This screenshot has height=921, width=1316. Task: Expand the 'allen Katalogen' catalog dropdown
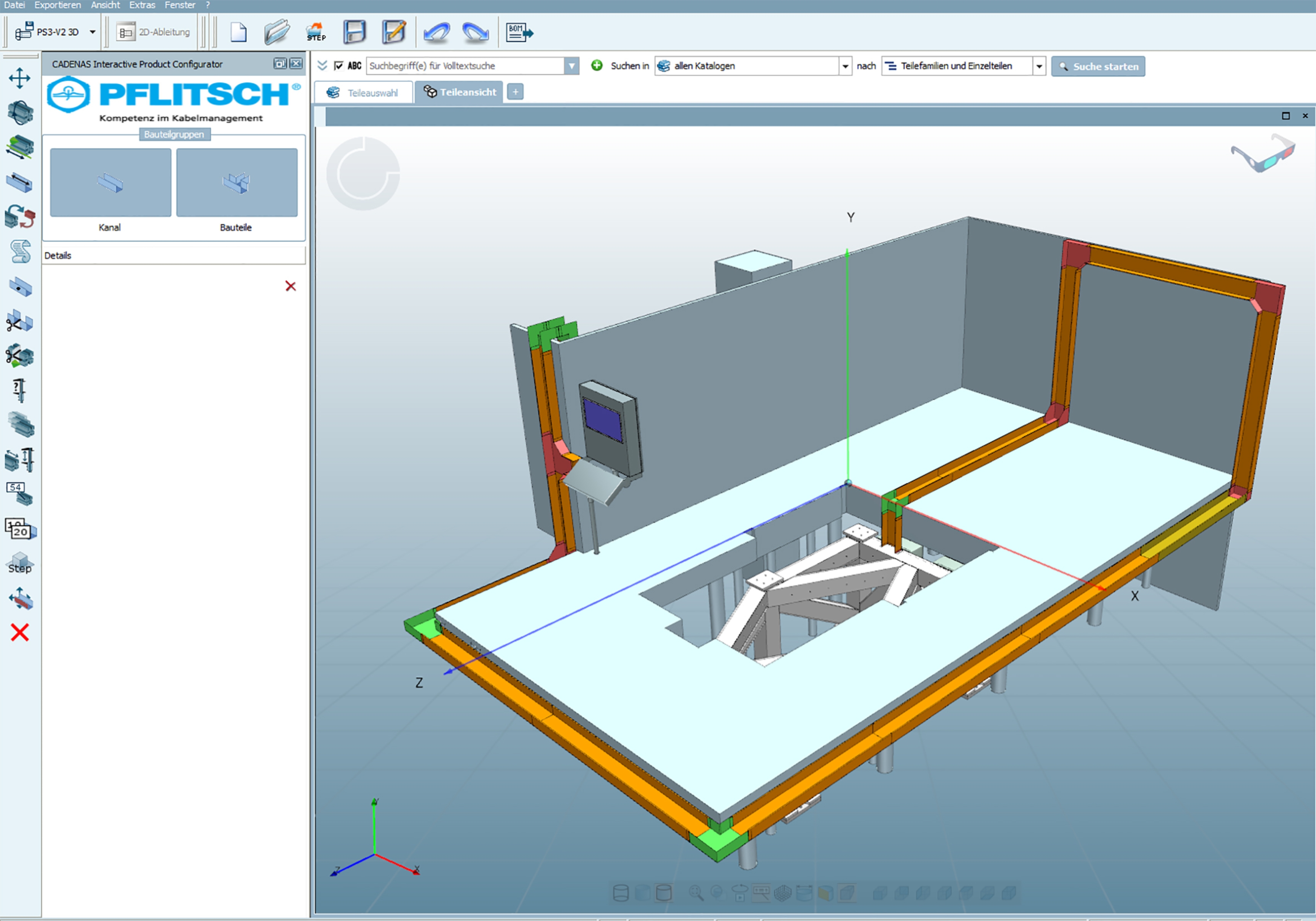tap(845, 66)
